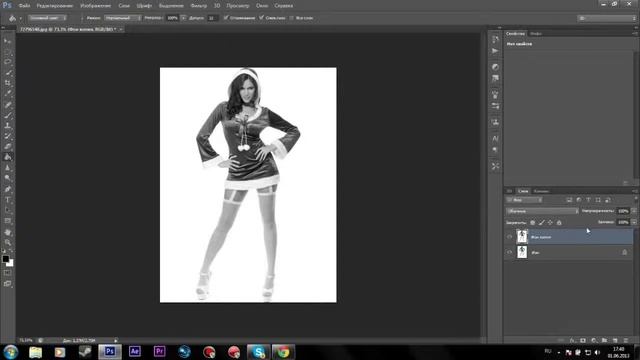Open the File menu
This screenshot has width=640, height=360.
[x=24, y=6]
